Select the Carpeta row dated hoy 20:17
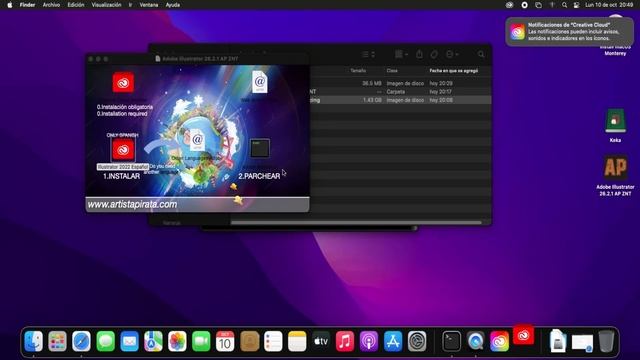Image resolution: width=640 pixels, height=360 pixels. [400, 92]
